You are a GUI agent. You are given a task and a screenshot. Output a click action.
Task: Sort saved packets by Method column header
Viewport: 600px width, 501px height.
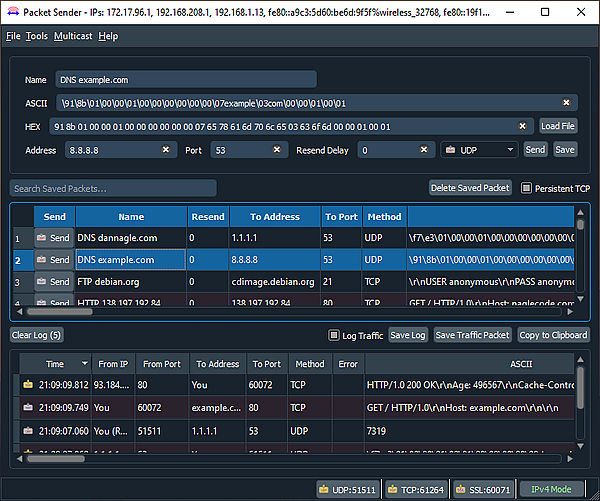coord(384,216)
